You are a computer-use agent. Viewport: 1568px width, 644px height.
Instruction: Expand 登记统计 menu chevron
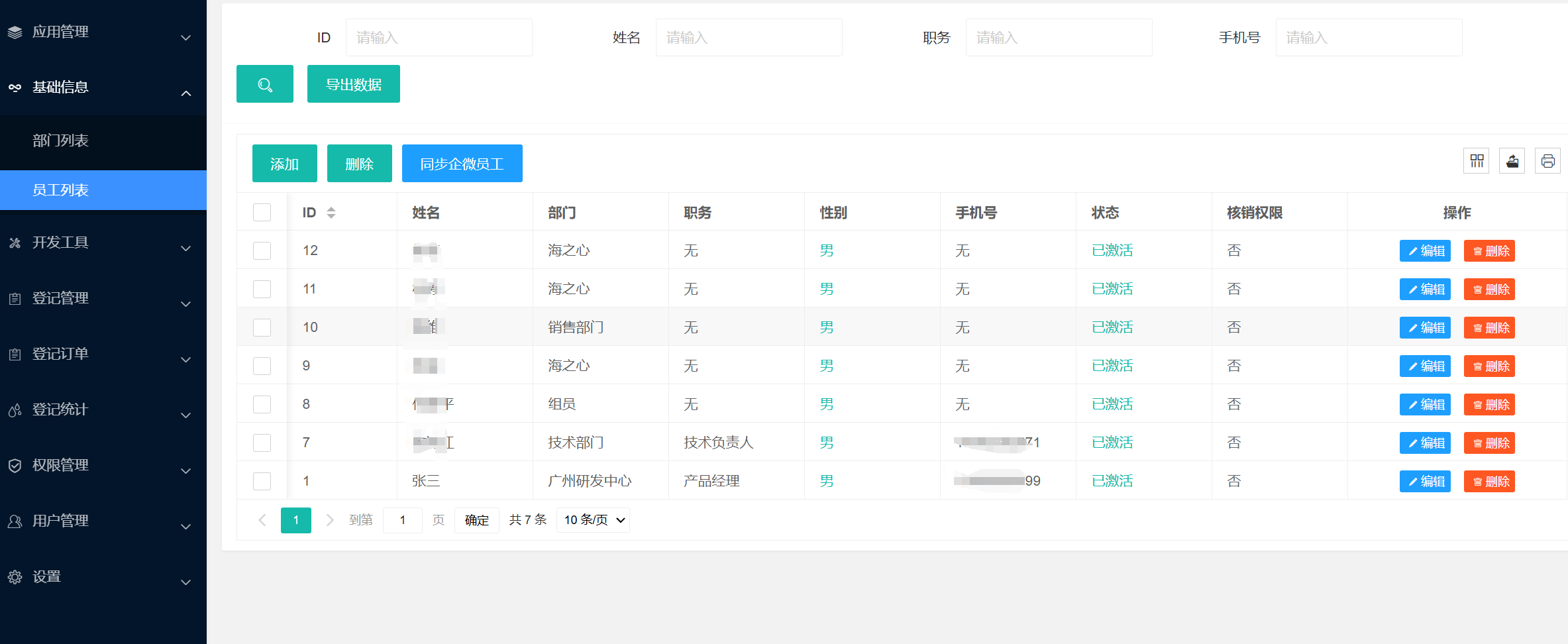pos(186,415)
